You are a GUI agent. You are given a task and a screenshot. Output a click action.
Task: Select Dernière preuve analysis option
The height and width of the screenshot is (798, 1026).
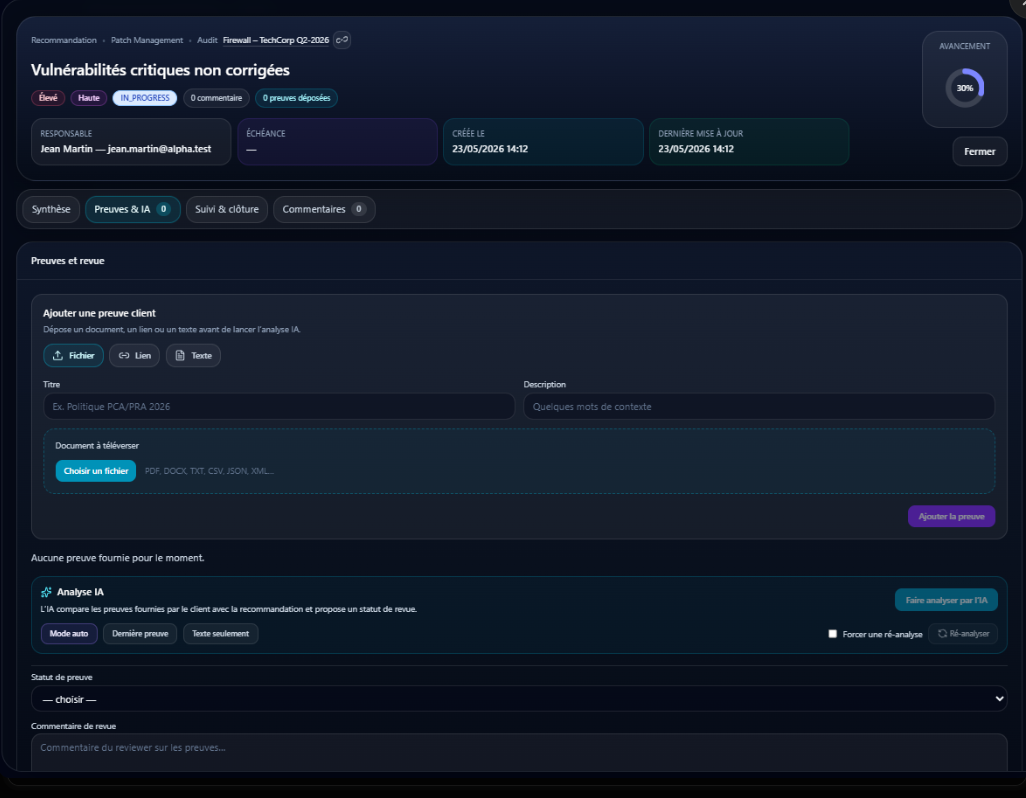click(140, 633)
